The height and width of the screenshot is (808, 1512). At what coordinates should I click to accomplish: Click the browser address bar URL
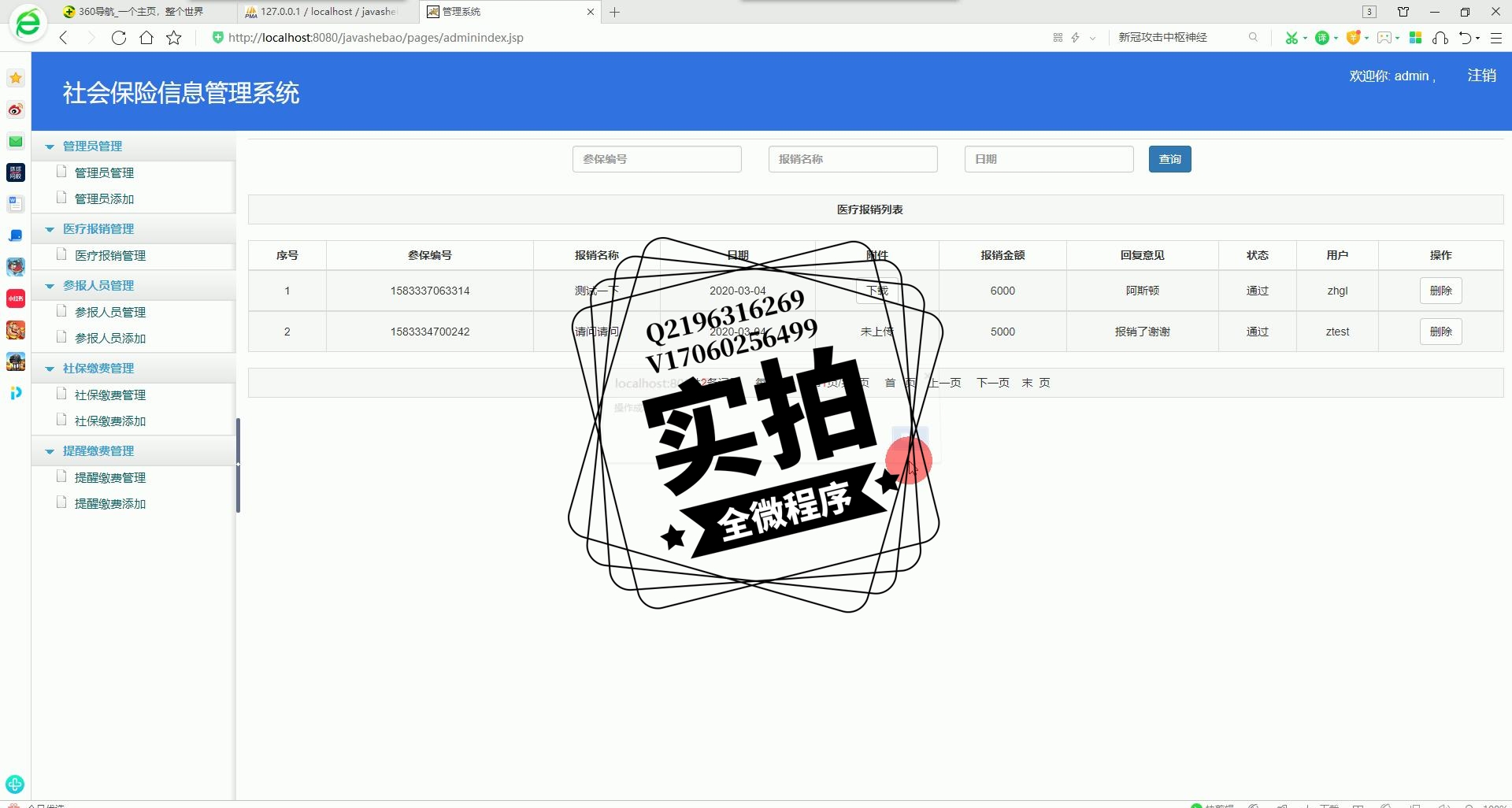(x=376, y=38)
